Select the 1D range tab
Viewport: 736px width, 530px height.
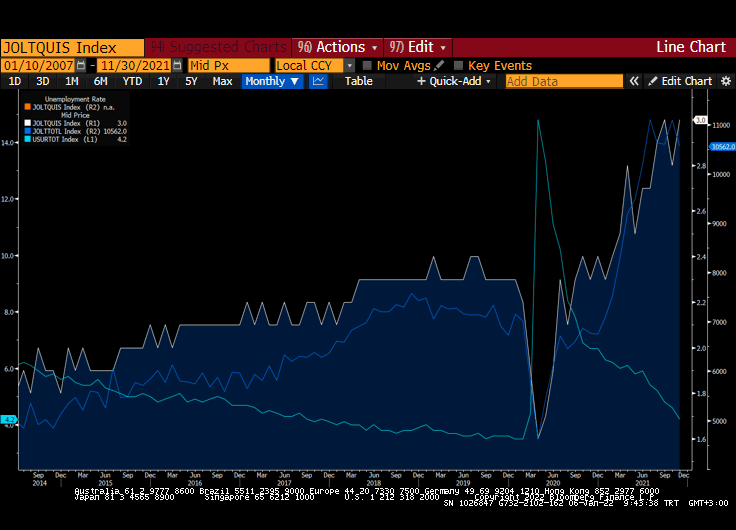click(x=15, y=81)
